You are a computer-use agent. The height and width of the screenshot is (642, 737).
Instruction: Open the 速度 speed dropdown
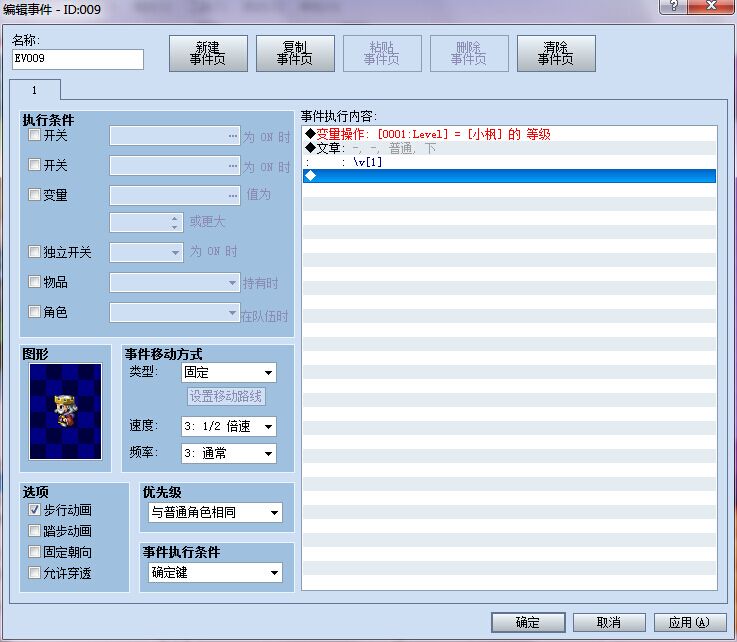click(229, 426)
